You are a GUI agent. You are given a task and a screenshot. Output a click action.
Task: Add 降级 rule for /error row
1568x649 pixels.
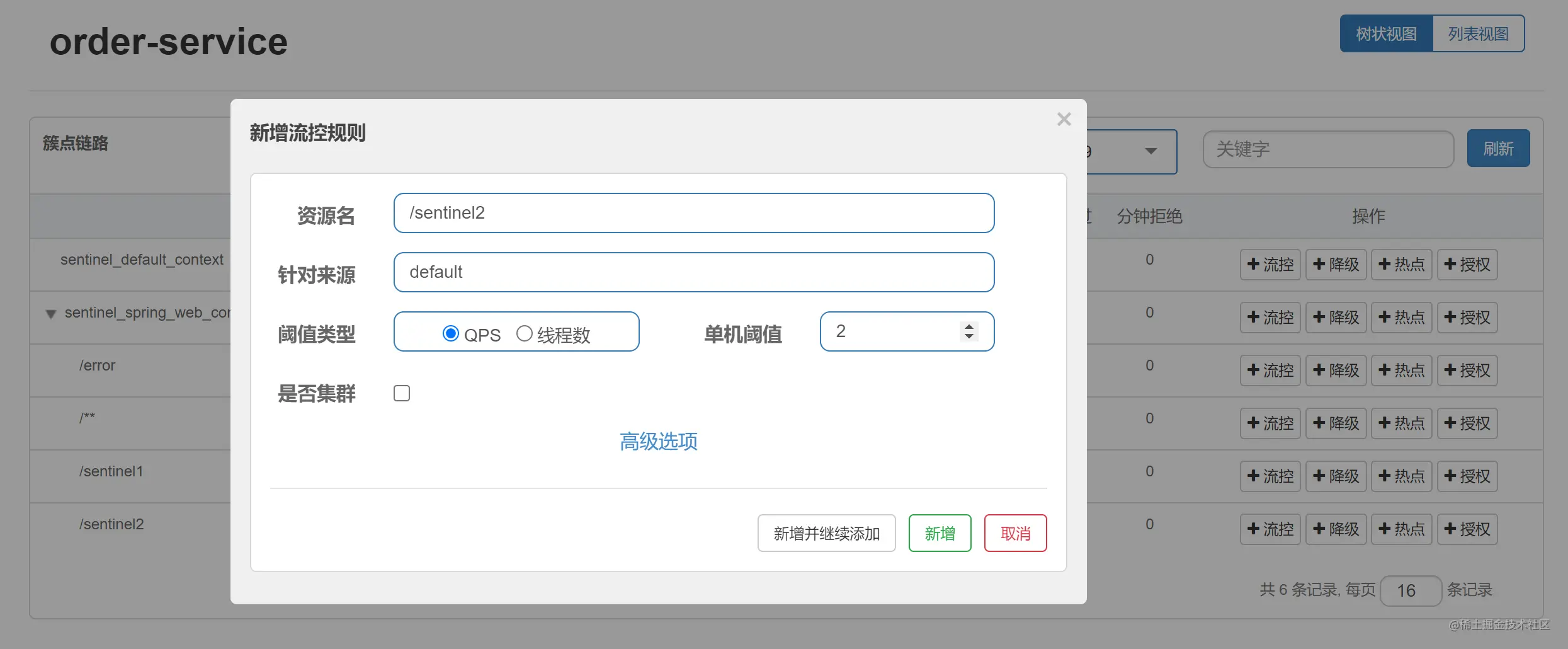tap(1336, 370)
